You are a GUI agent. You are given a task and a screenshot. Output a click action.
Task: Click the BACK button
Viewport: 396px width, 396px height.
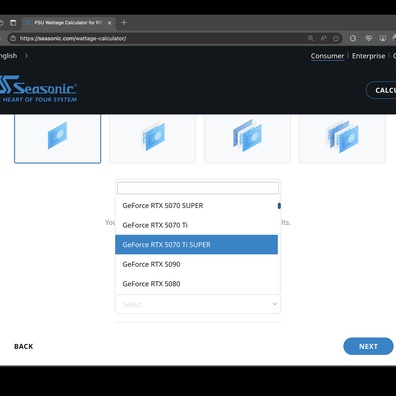click(x=24, y=346)
